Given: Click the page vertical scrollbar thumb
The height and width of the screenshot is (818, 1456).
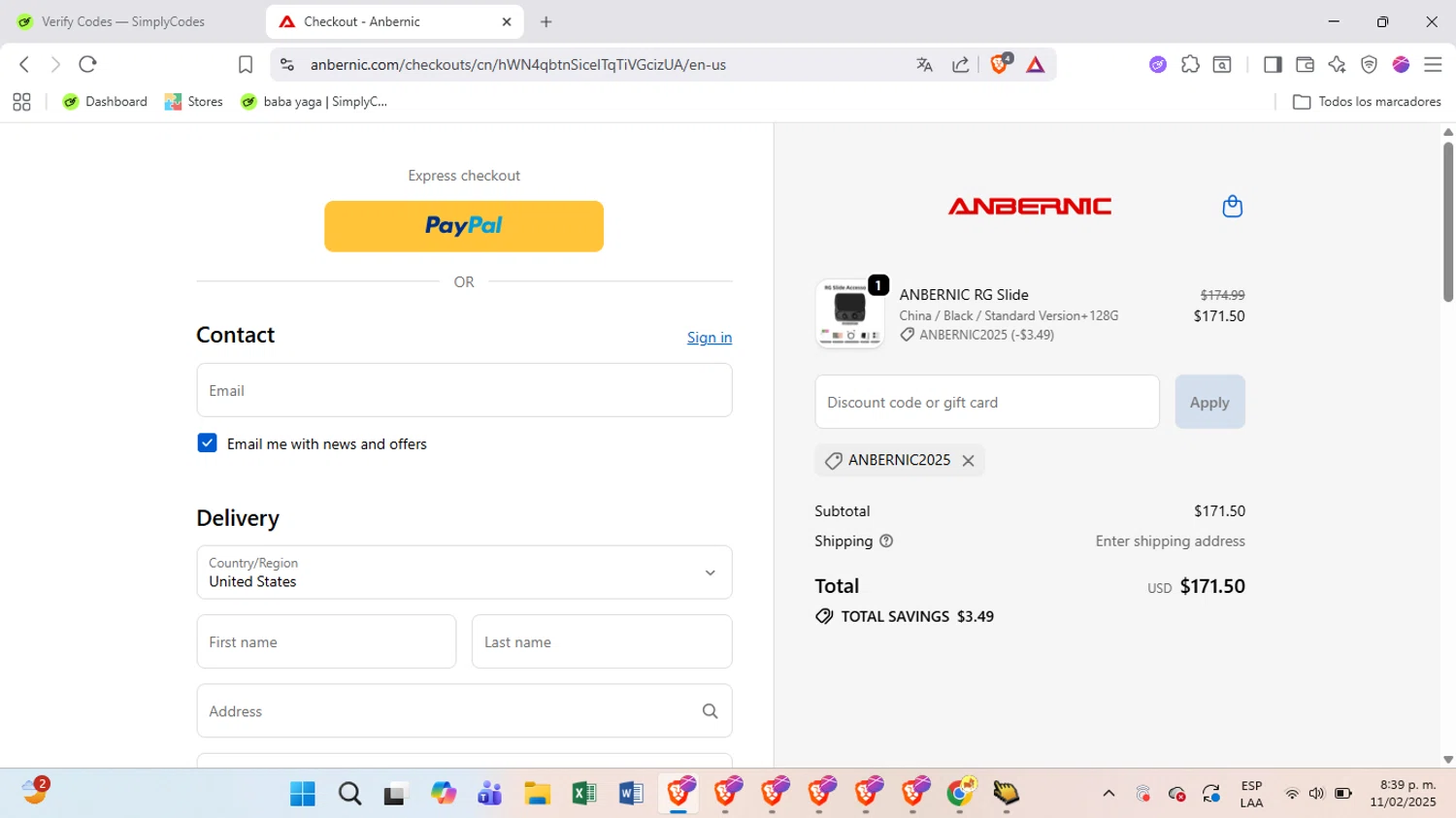Looking at the screenshot, I should 1447,221.
